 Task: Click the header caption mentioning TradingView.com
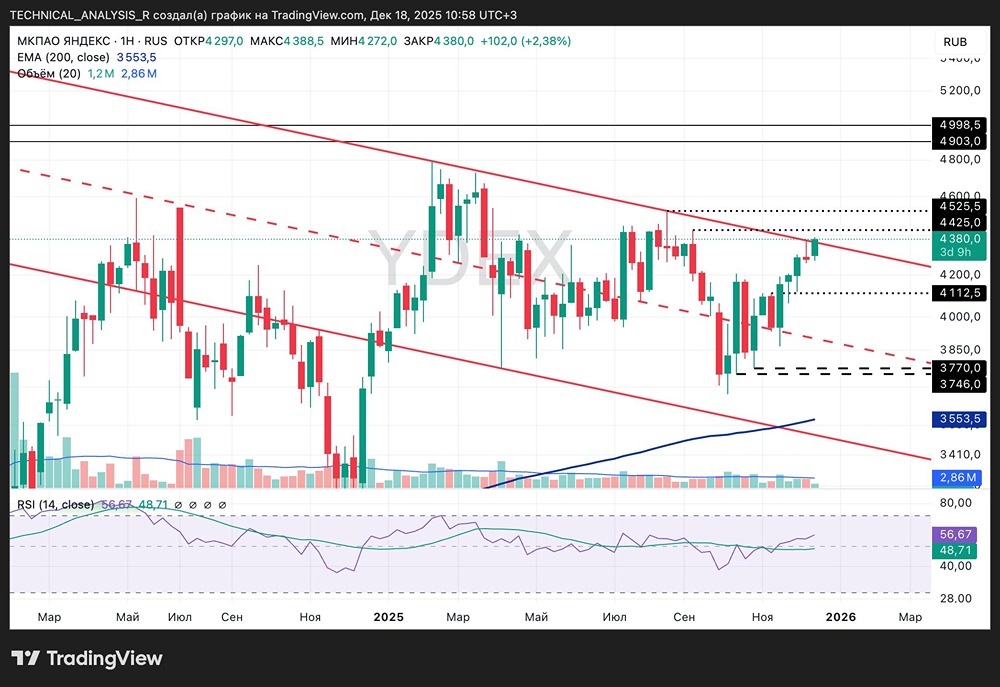click(263, 15)
